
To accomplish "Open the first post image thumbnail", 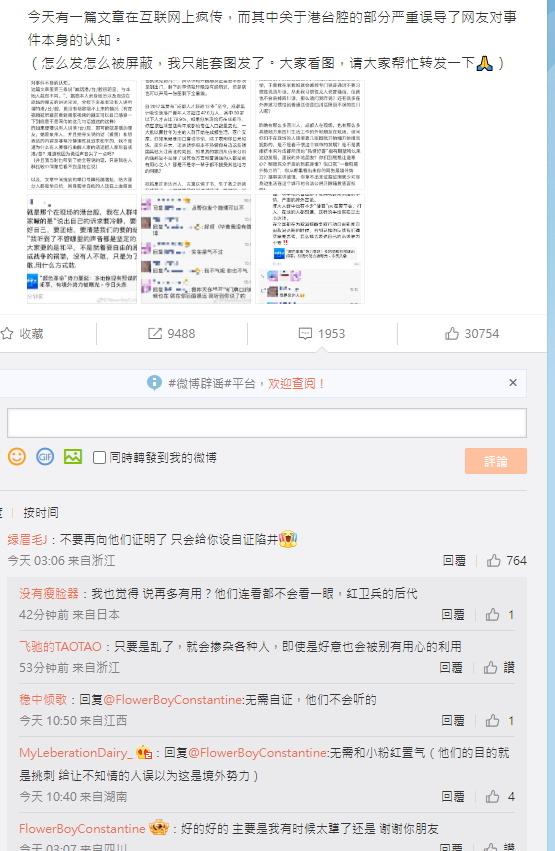I will tap(82, 135).
